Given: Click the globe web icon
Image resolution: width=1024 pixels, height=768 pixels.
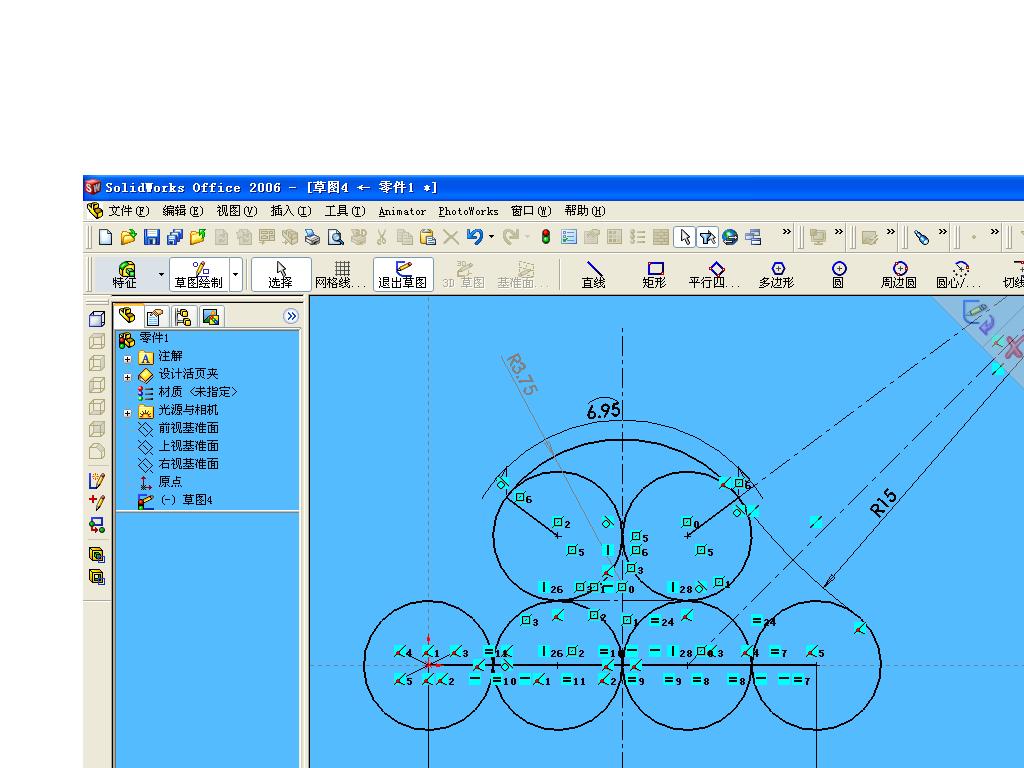Looking at the screenshot, I should point(730,237).
